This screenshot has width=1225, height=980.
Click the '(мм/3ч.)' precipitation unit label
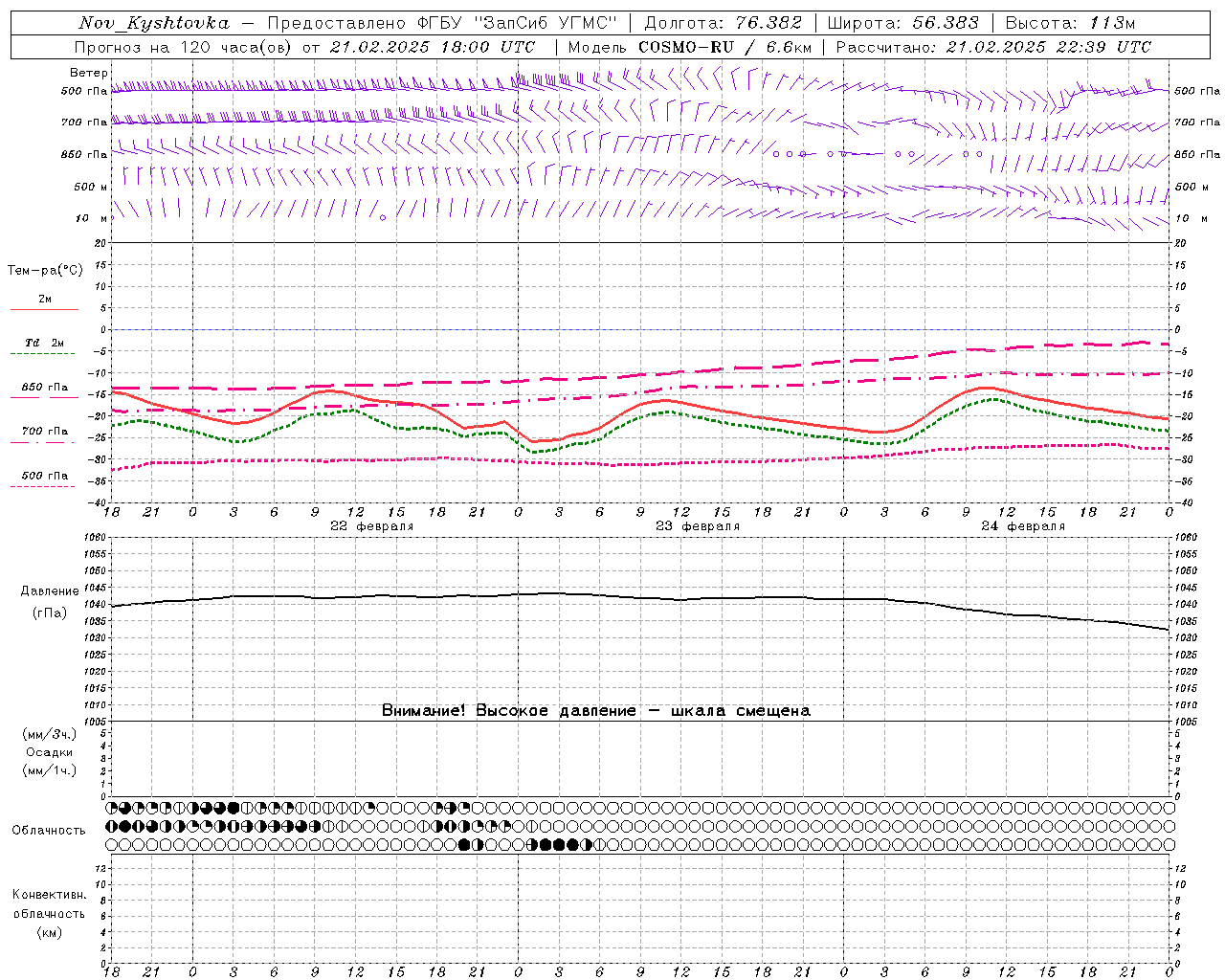click(x=50, y=735)
